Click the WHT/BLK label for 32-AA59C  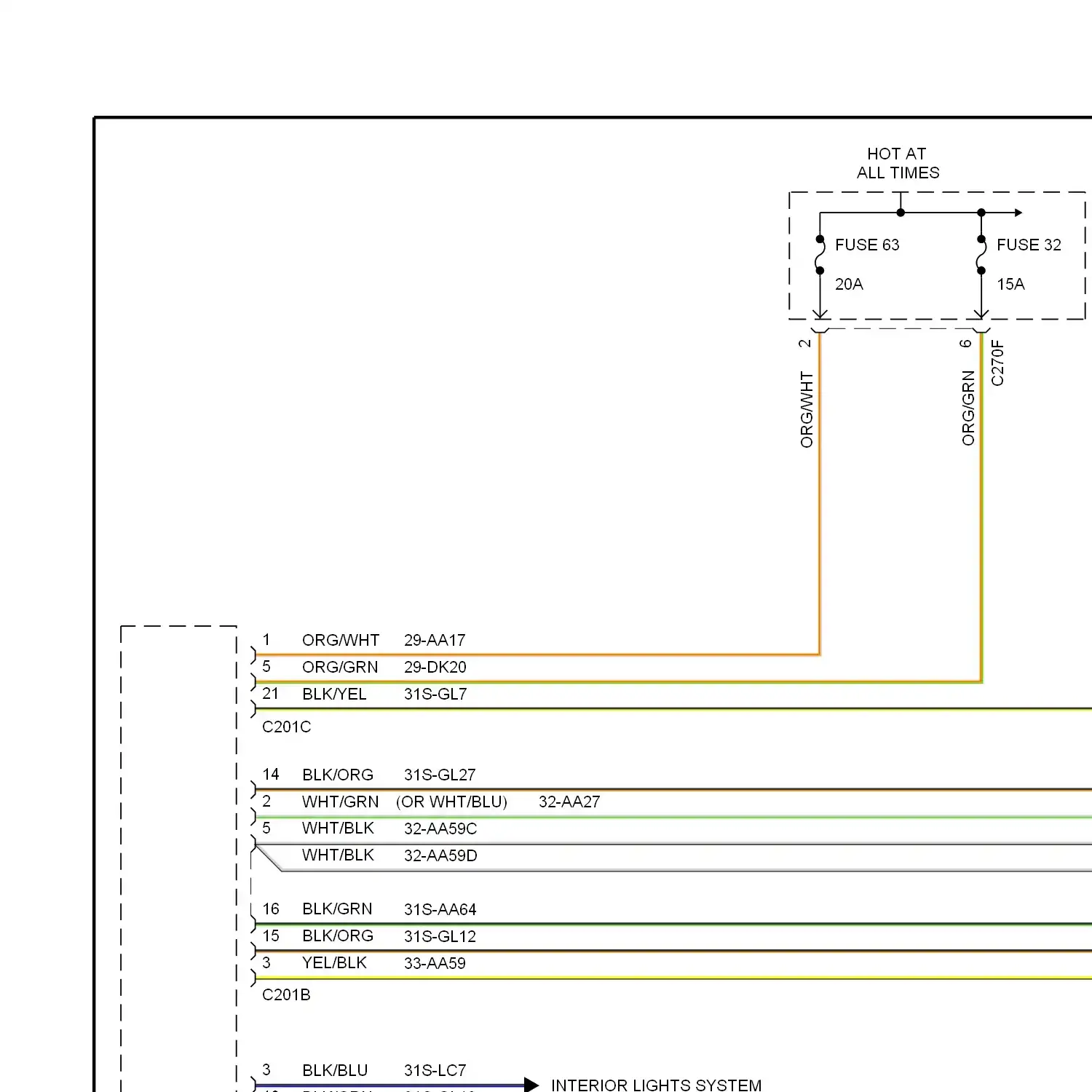click(338, 828)
